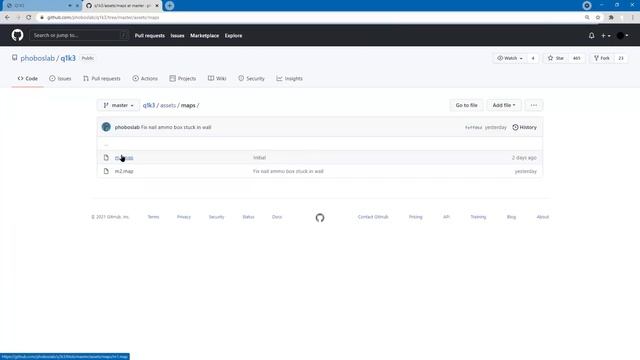Open the footer Status link

(248, 217)
